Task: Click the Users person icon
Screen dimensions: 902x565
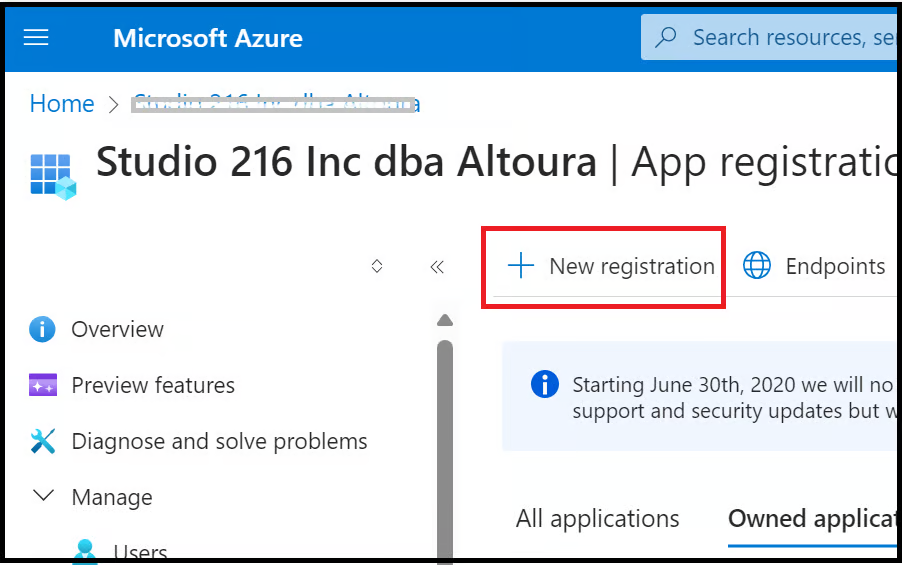Action: tap(85, 551)
